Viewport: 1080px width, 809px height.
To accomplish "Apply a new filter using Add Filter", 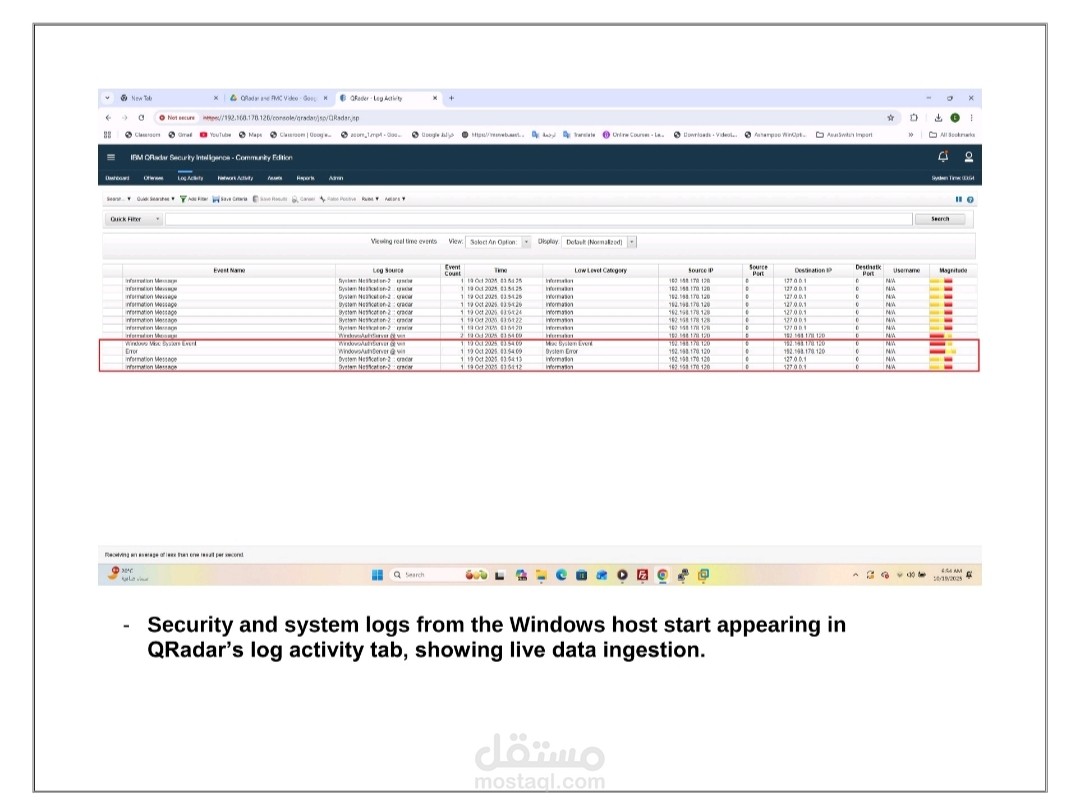I will 195,199.
